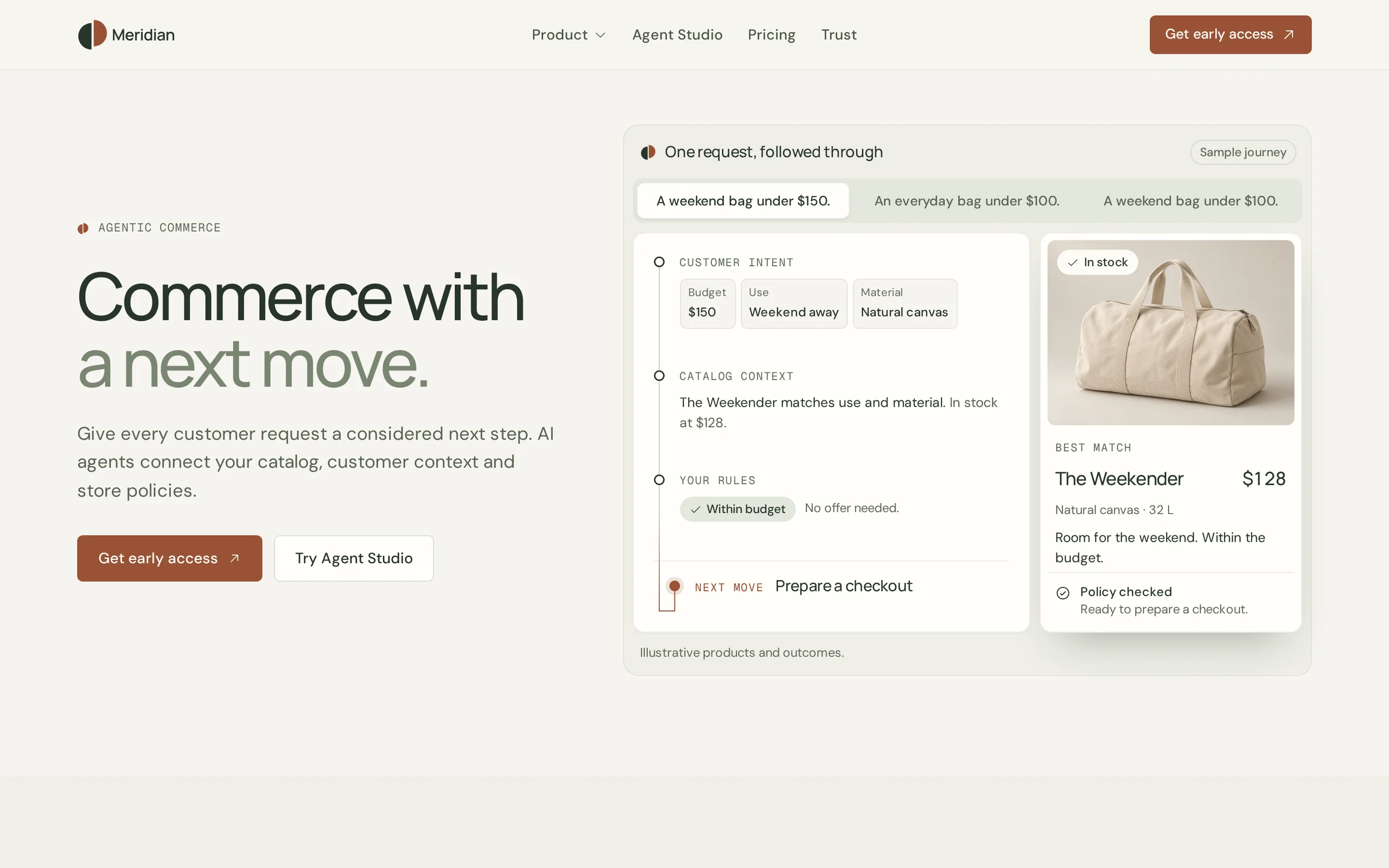Click 'Prepare a checkout' next move text
Screen dimensions: 1389x868
(x=843, y=586)
